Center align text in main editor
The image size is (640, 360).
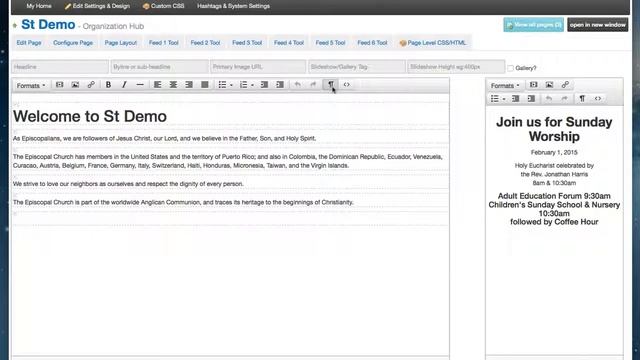[173, 85]
